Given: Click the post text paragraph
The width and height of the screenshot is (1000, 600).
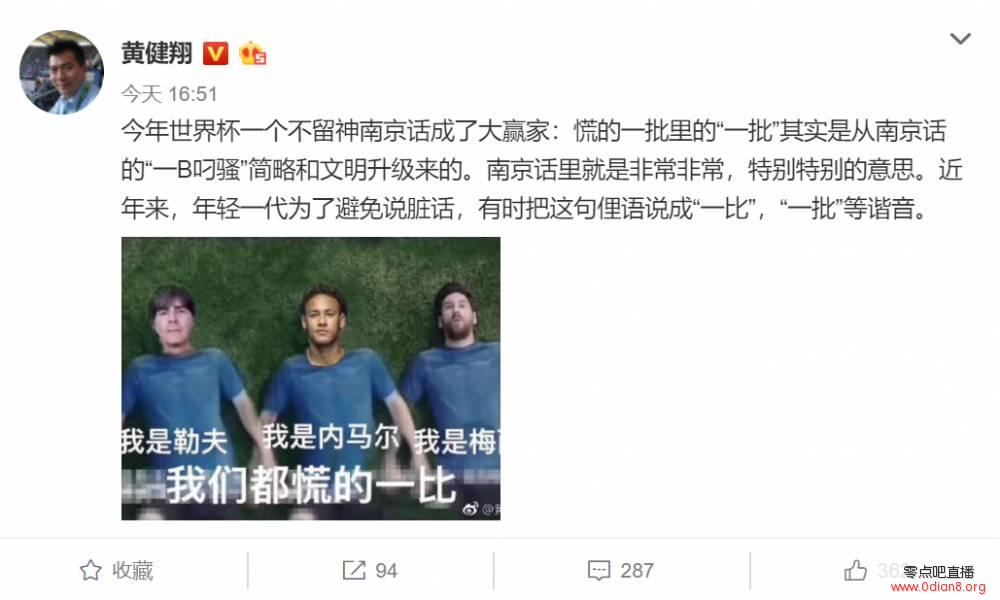Looking at the screenshot, I should 541,170.
